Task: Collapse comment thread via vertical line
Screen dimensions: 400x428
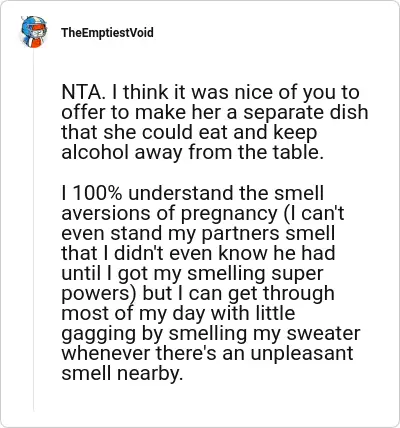Action: pyautogui.click(x=33, y=230)
